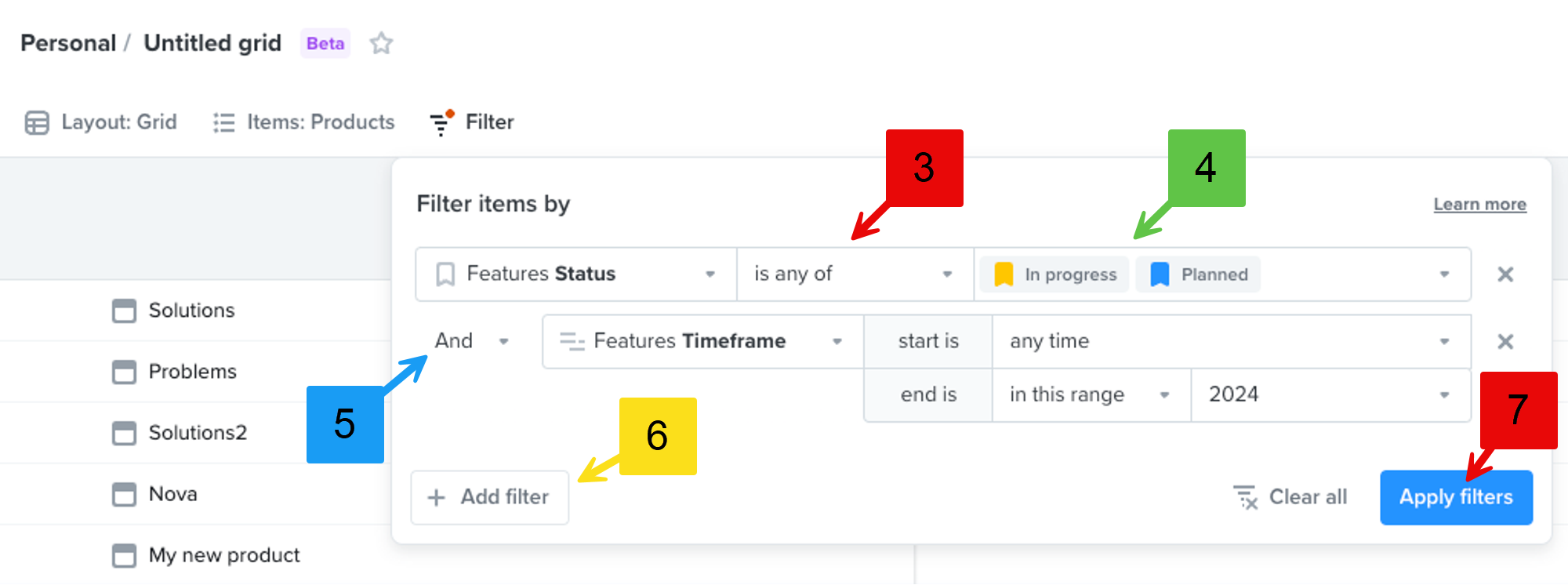
Task: Open the Filter panel icon
Action: (441, 122)
